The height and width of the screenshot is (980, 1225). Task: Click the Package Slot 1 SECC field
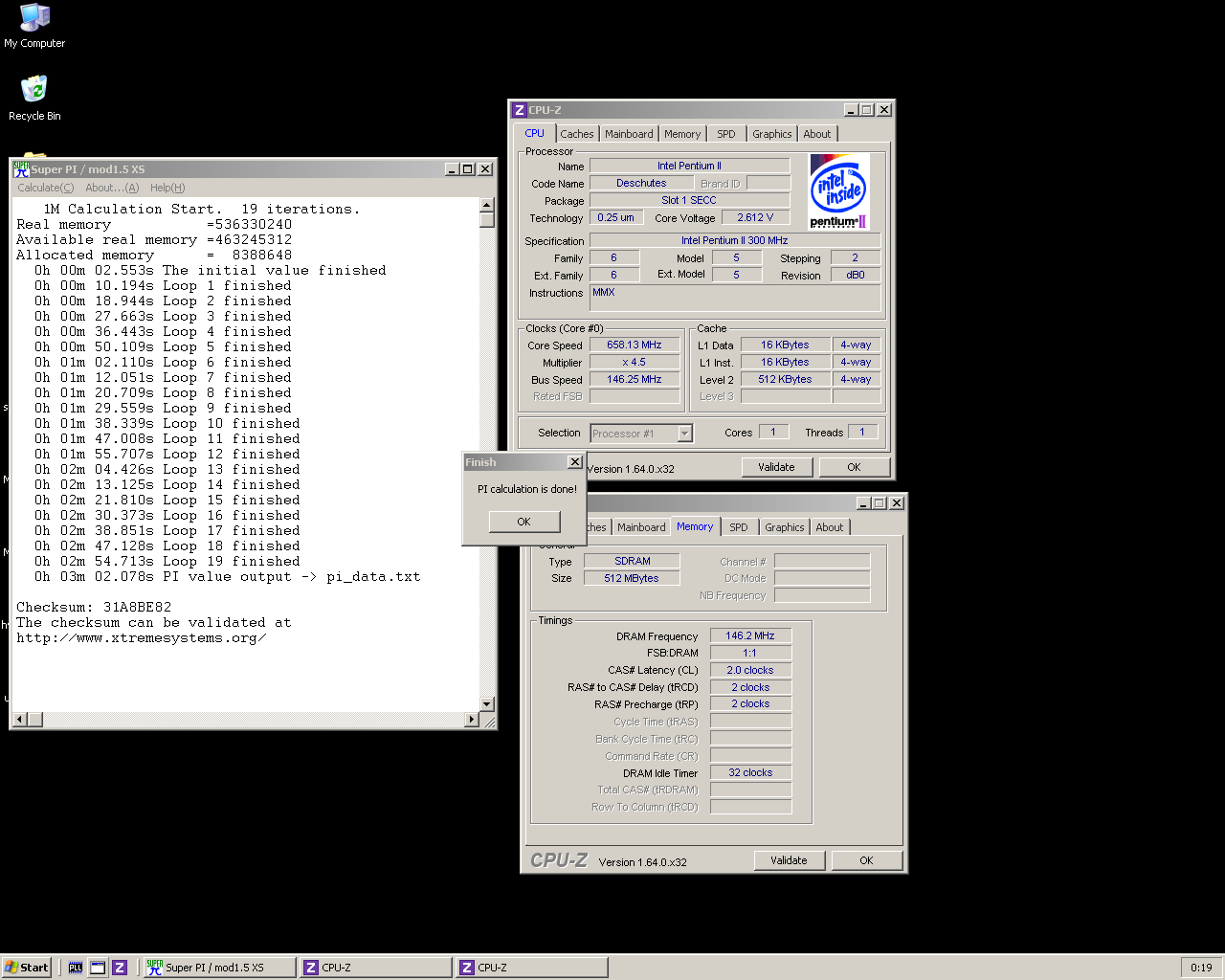689,200
